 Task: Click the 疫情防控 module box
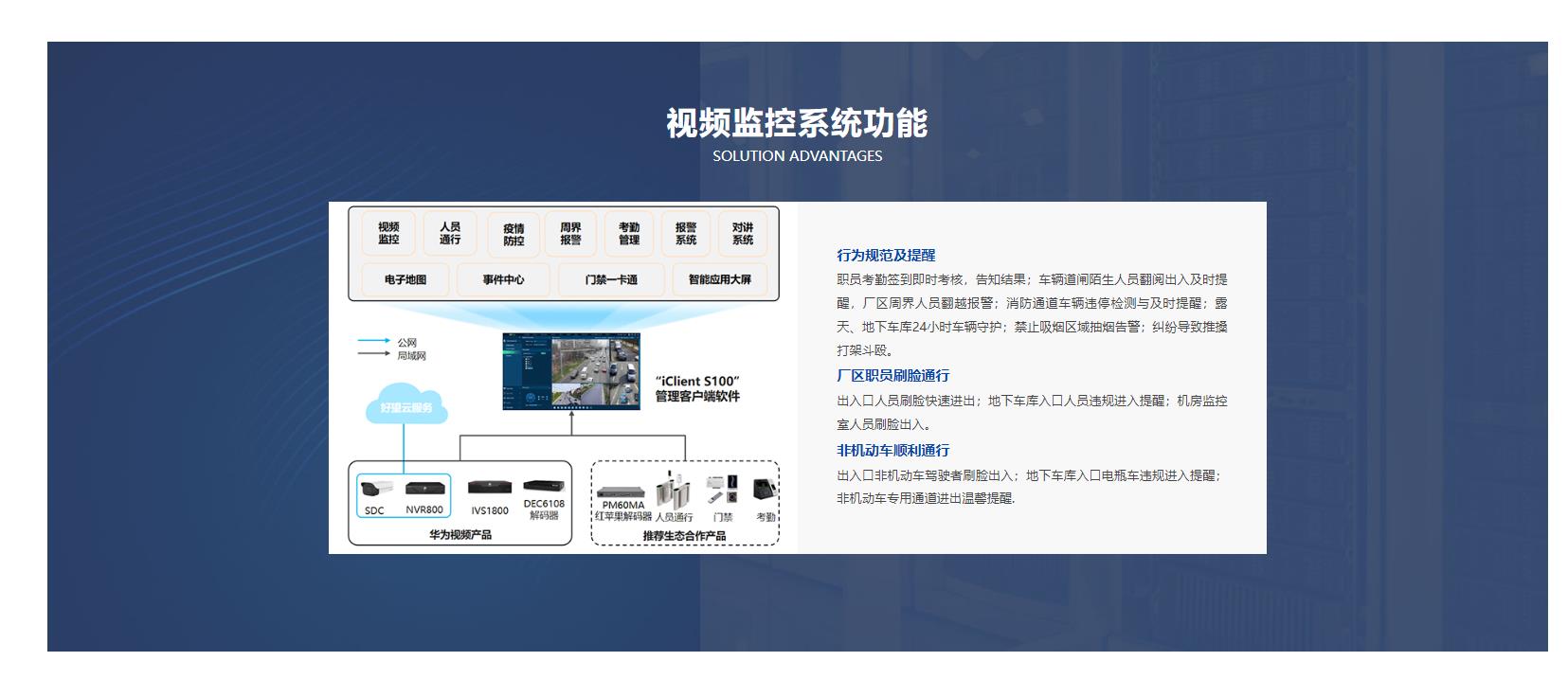point(514,234)
